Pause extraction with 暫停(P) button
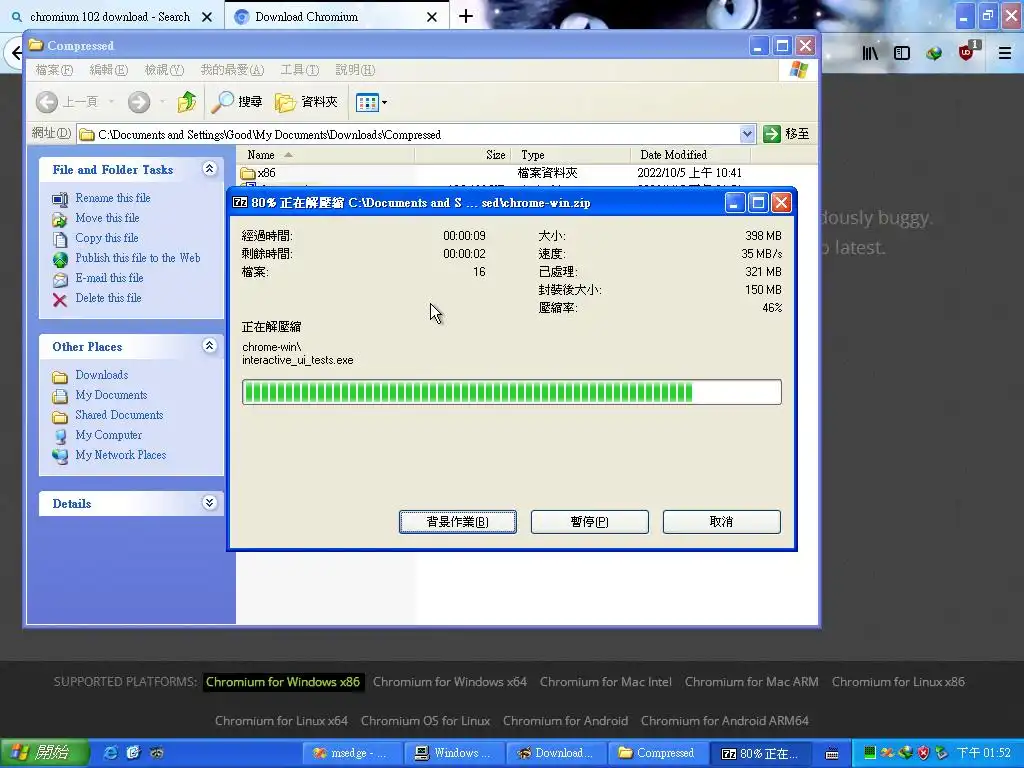This screenshot has height=768, width=1024. [x=590, y=522]
